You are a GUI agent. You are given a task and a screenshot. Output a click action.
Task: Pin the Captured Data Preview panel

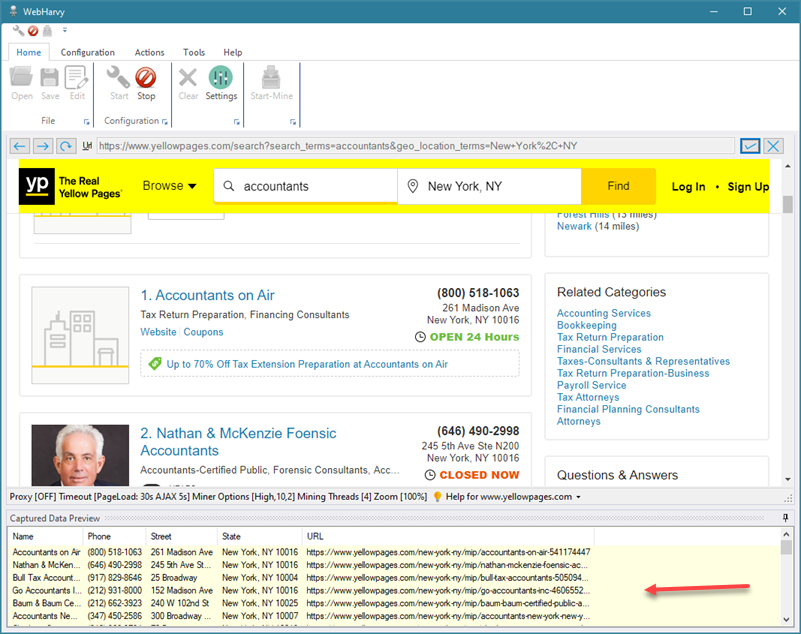[785, 517]
